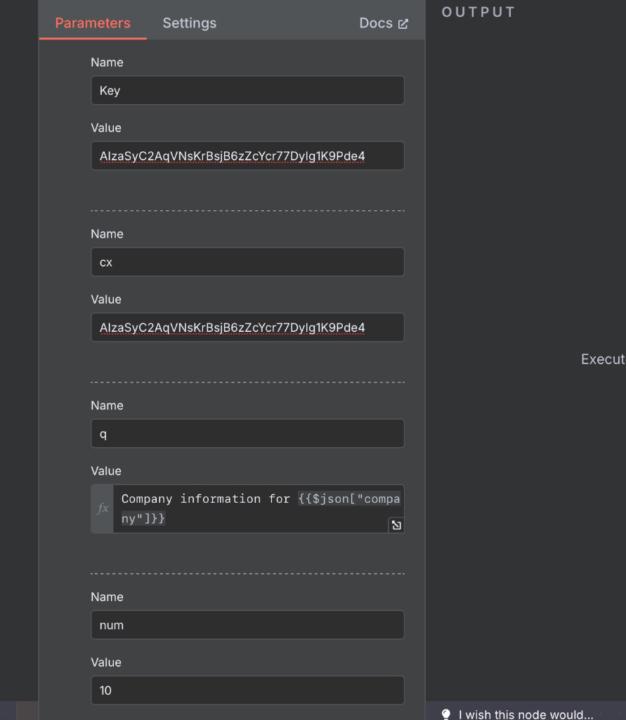Screen dimensions: 626x720
Task: Switch to the Settings tab
Action: (x=189, y=23)
